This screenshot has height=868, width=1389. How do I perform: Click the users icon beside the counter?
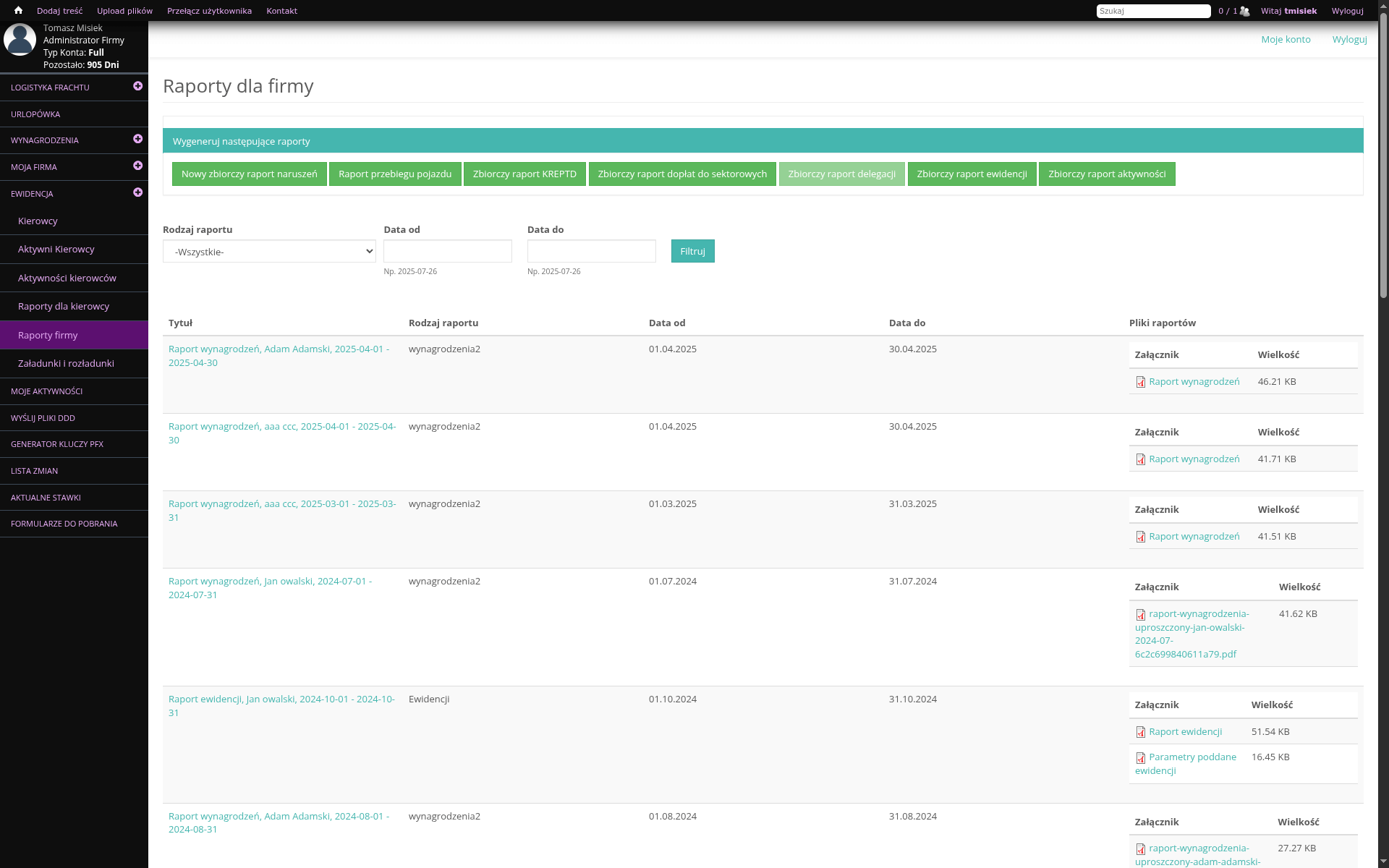click(x=1244, y=11)
